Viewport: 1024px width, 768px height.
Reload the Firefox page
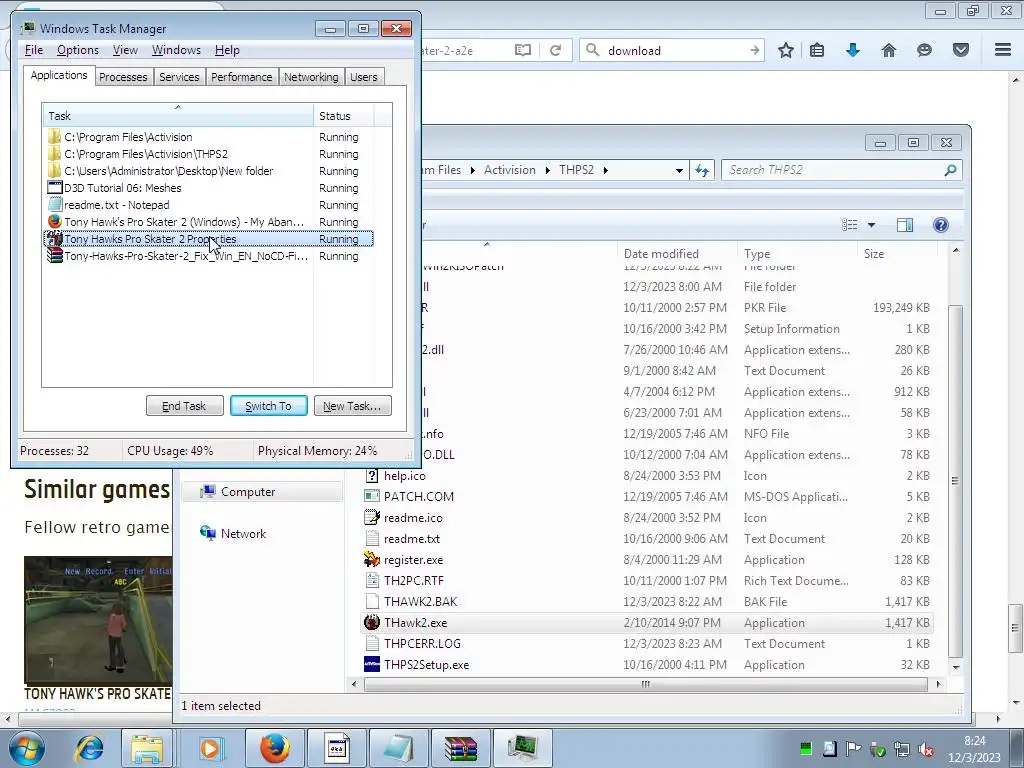coord(556,50)
